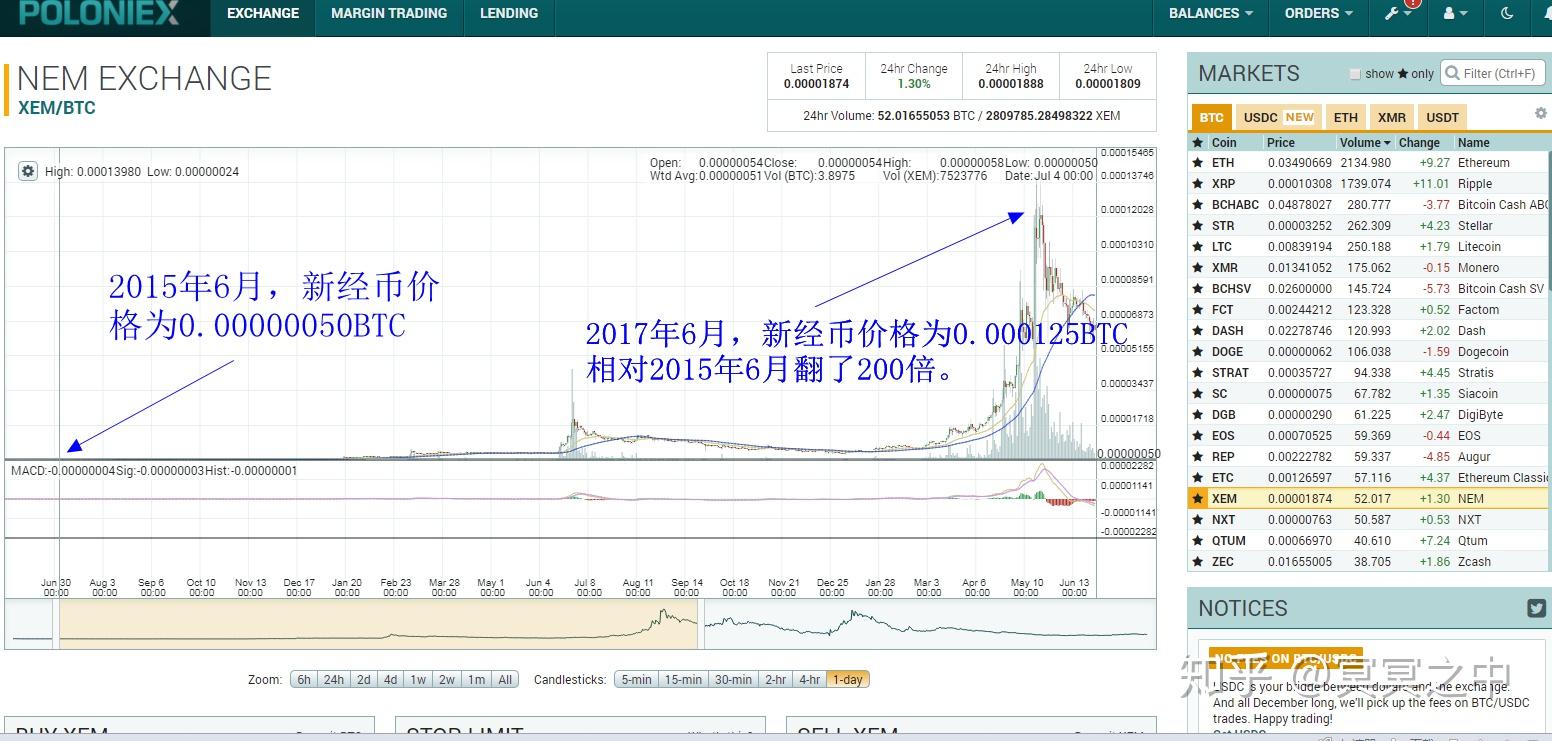The height and width of the screenshot is (741, 1552).
Task: Switch to the USDT markets tab
Action: click(1442, 117)
